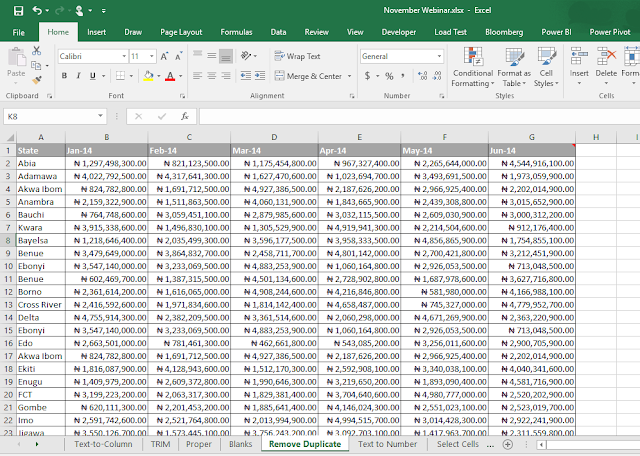Open the File tab
The width and height of the screenshot is (640, 456).
(19, 32)
